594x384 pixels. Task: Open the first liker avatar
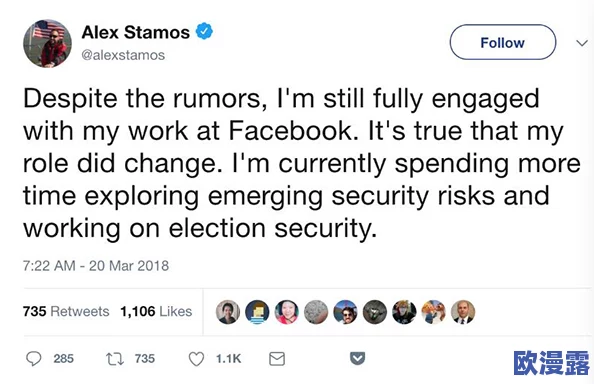coord(228,312)
